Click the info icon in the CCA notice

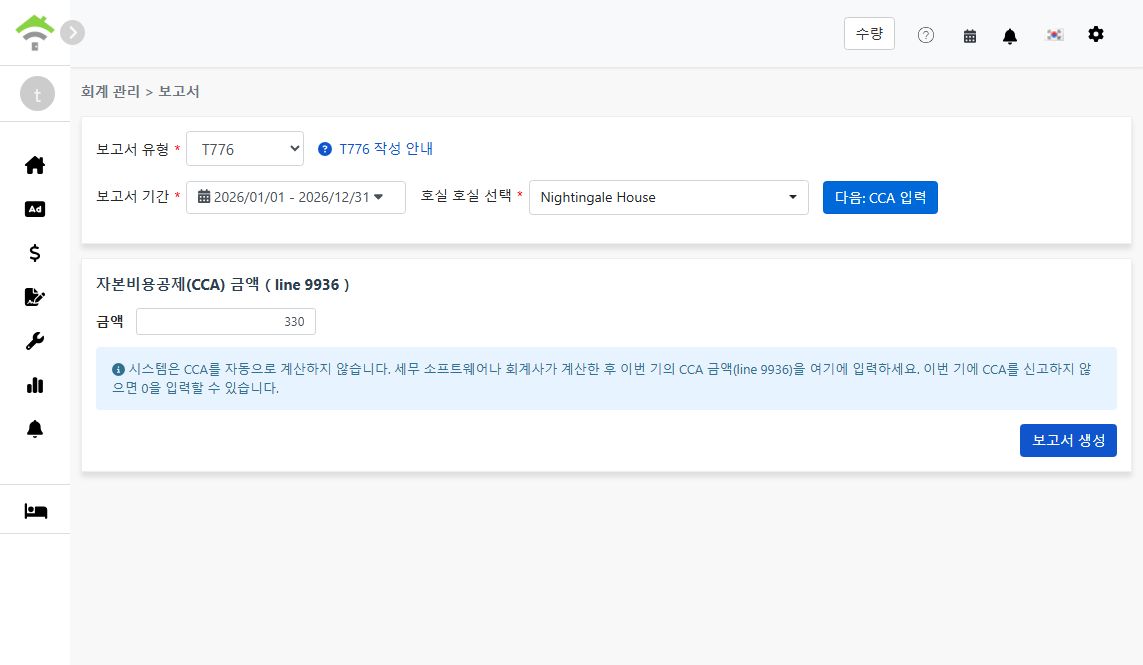coord(118,370)
